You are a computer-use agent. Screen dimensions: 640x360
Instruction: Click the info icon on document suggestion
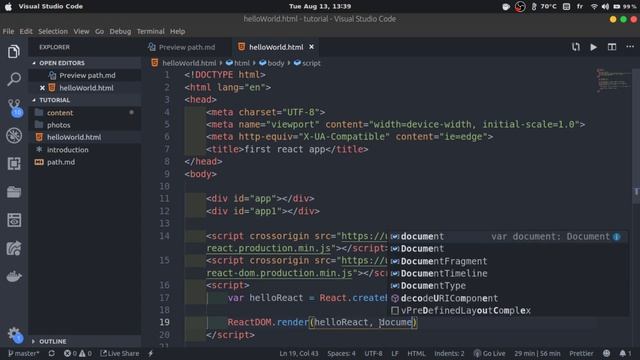pos(616,237)
